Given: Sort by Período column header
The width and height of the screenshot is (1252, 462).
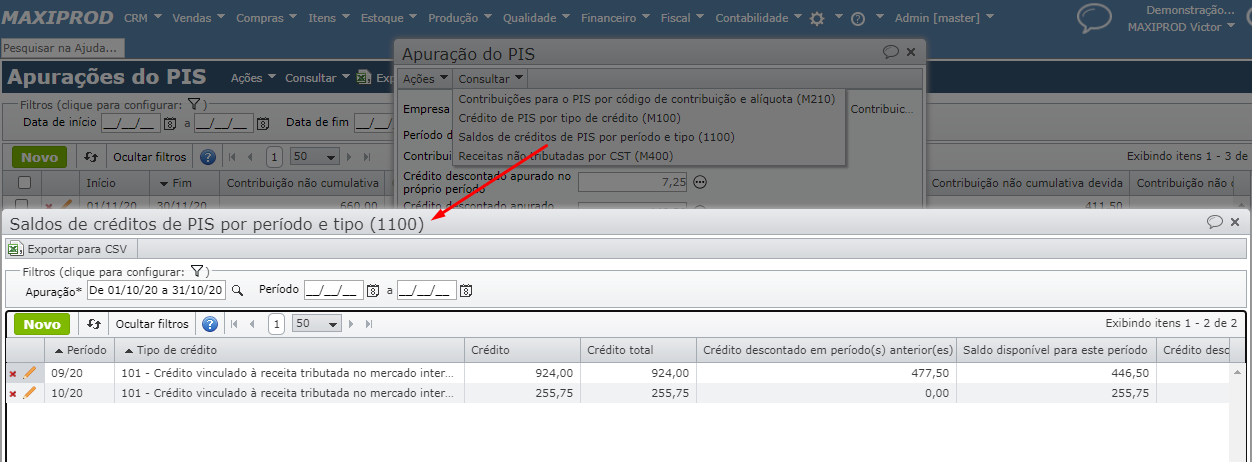Looking at the screenshot, I should [80, 350].
